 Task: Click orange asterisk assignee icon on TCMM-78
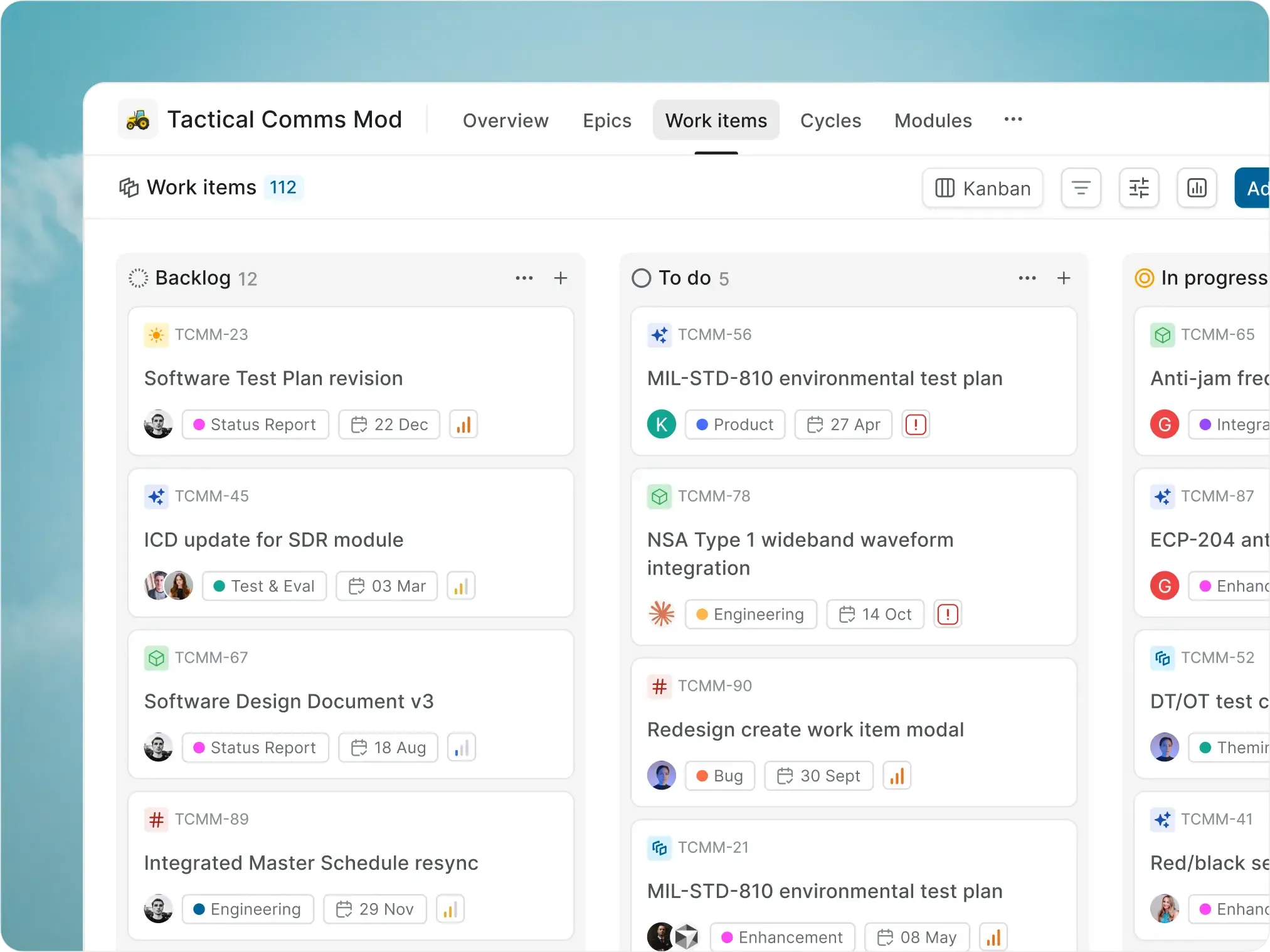point(662,614)
